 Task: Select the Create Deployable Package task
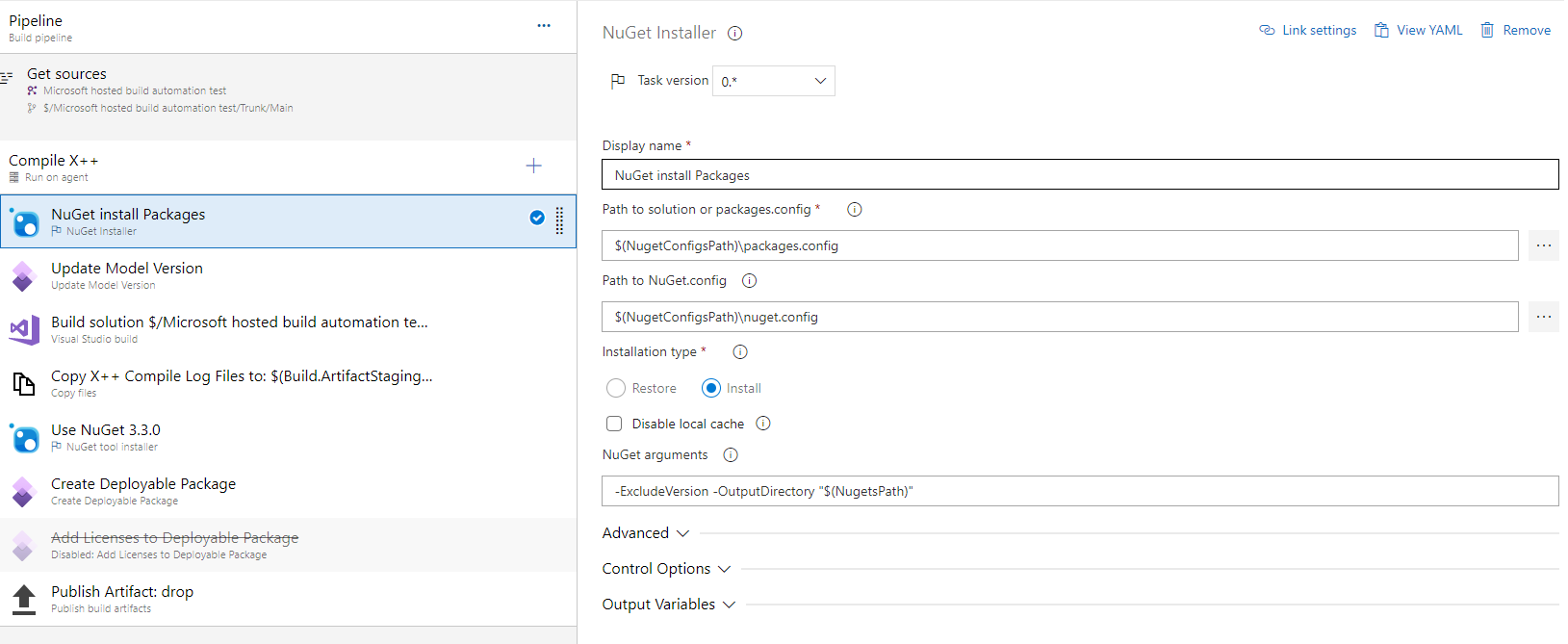point(289,491)
